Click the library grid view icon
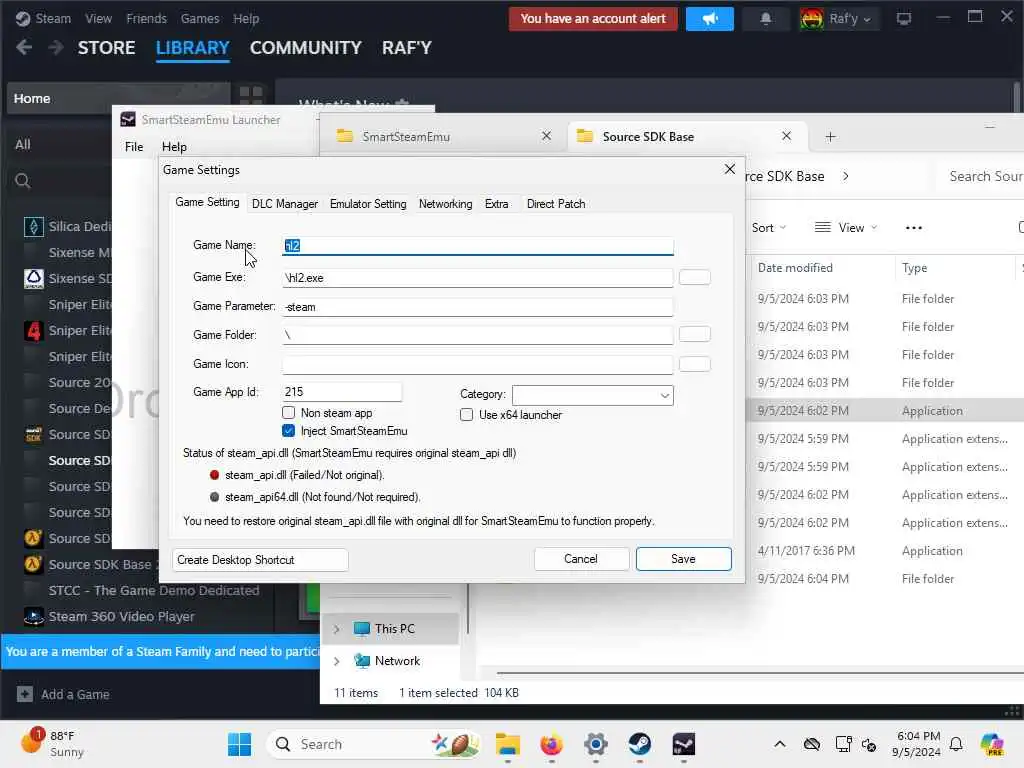 click(251, 95)
